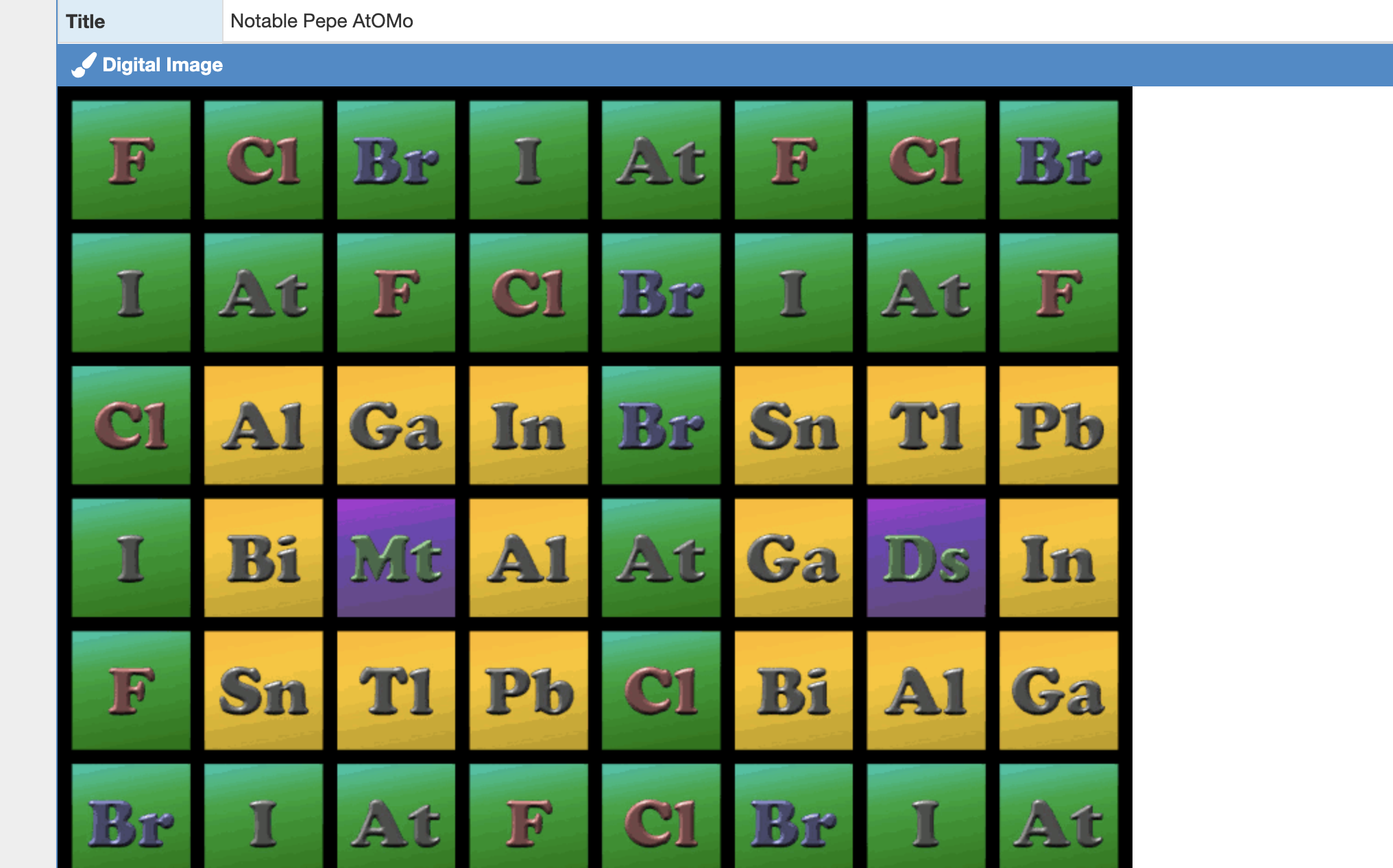Click the yellow Al tile in third row
The height and width of the screenshot is (868, 1393).
point(263,425)
